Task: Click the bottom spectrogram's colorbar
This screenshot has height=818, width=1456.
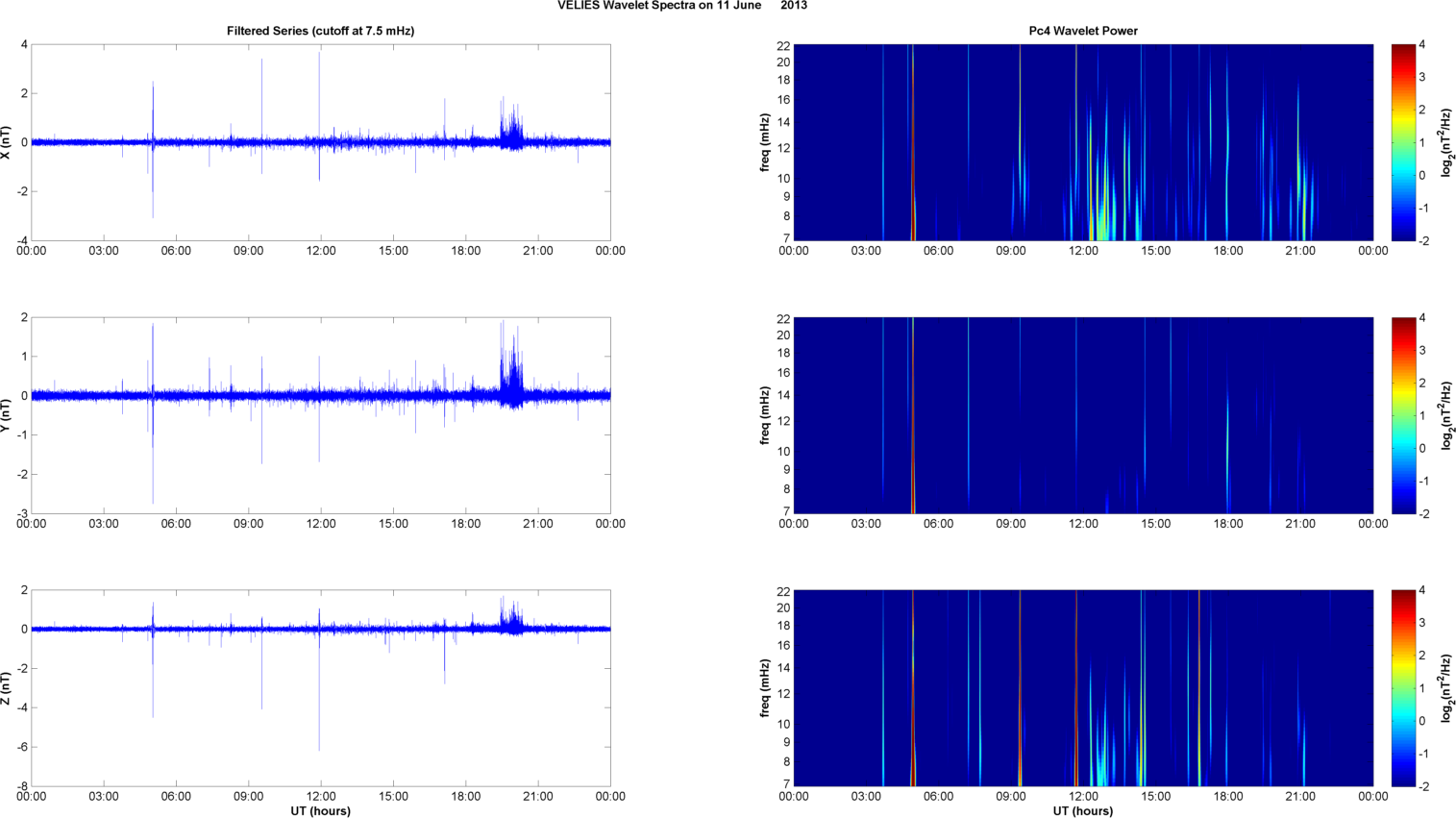Action: [1403, 688]
